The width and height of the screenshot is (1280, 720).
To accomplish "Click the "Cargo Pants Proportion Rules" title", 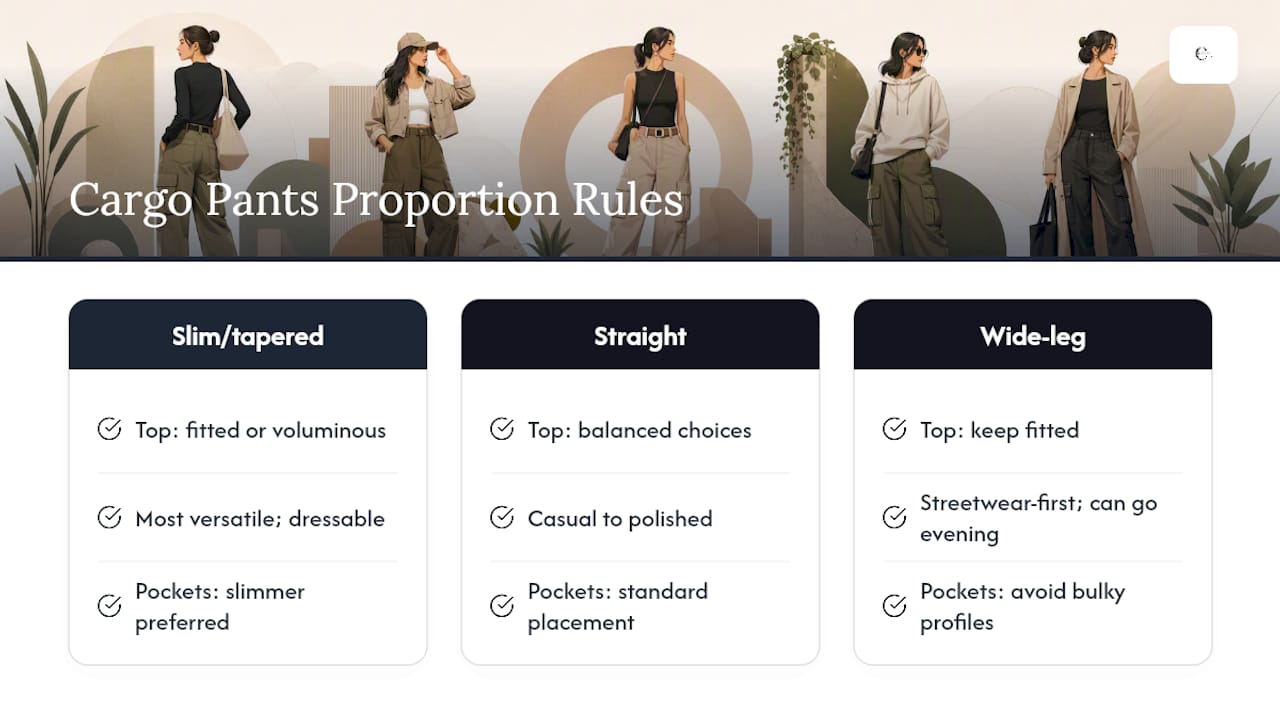I will pyautogui.click(x=376, y=199).
